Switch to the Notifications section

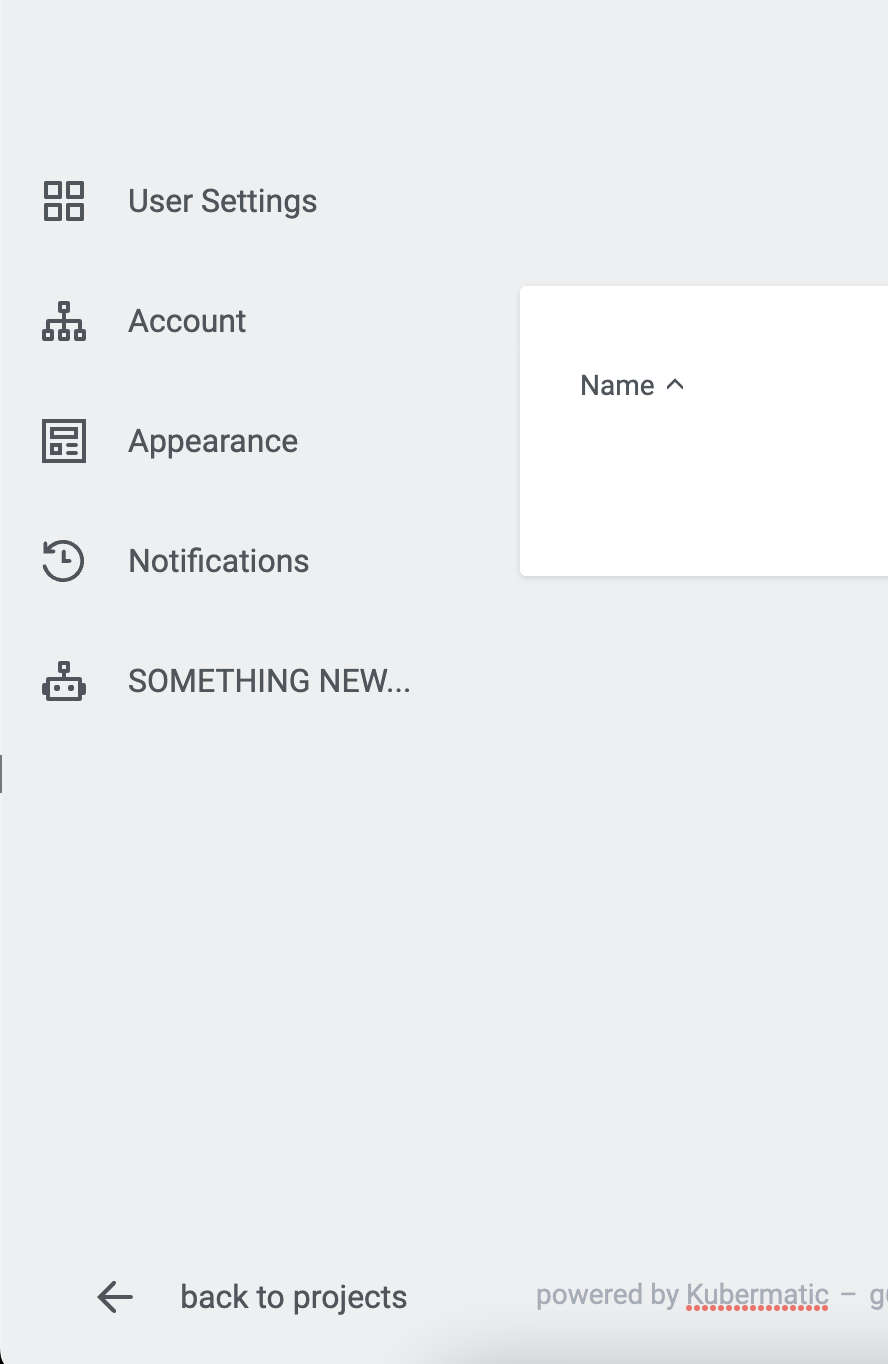pos(218,561)
